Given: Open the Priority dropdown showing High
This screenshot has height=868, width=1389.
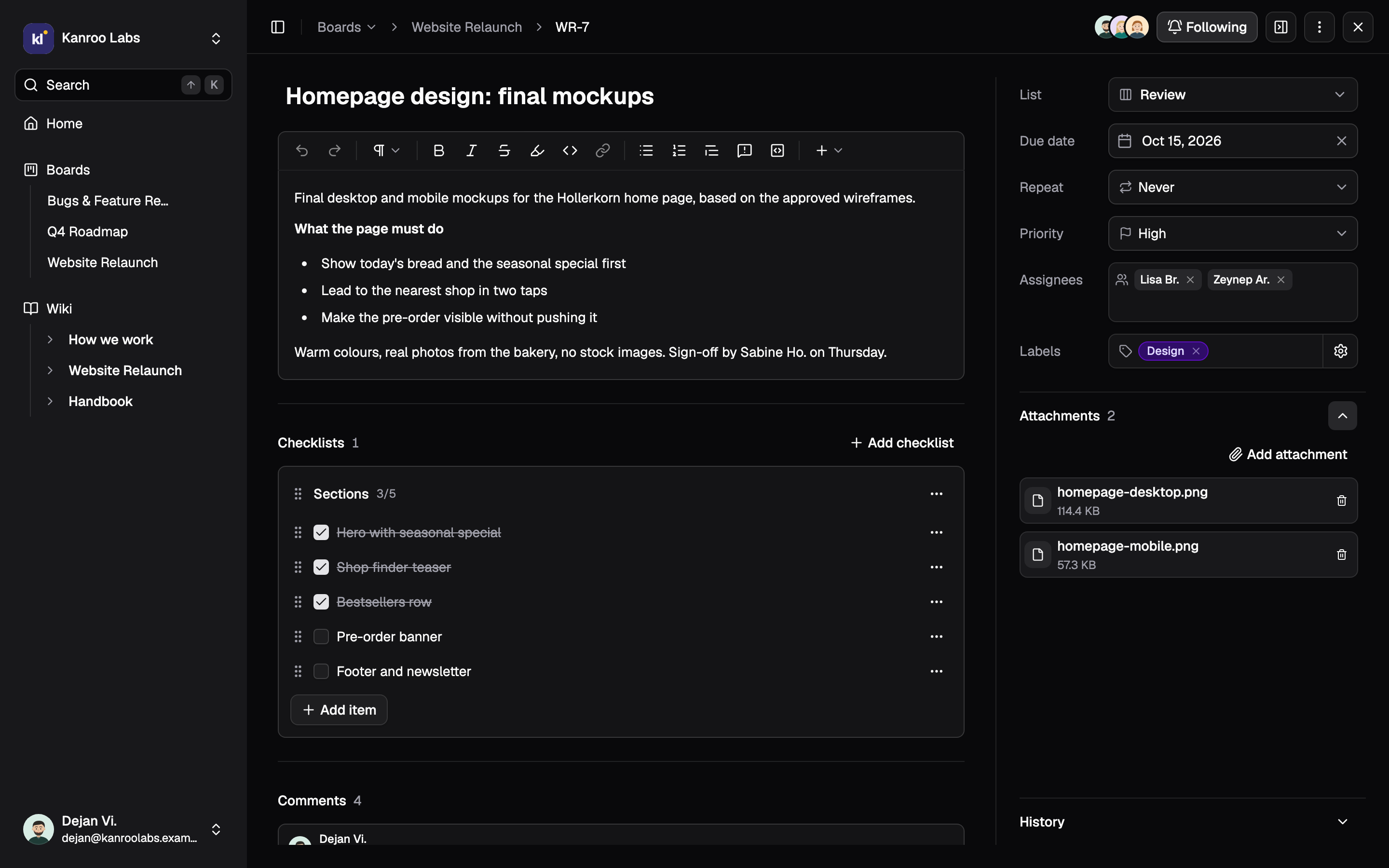Looking at the screenshot, I should pyautogui.click(x=1232, y=234).
